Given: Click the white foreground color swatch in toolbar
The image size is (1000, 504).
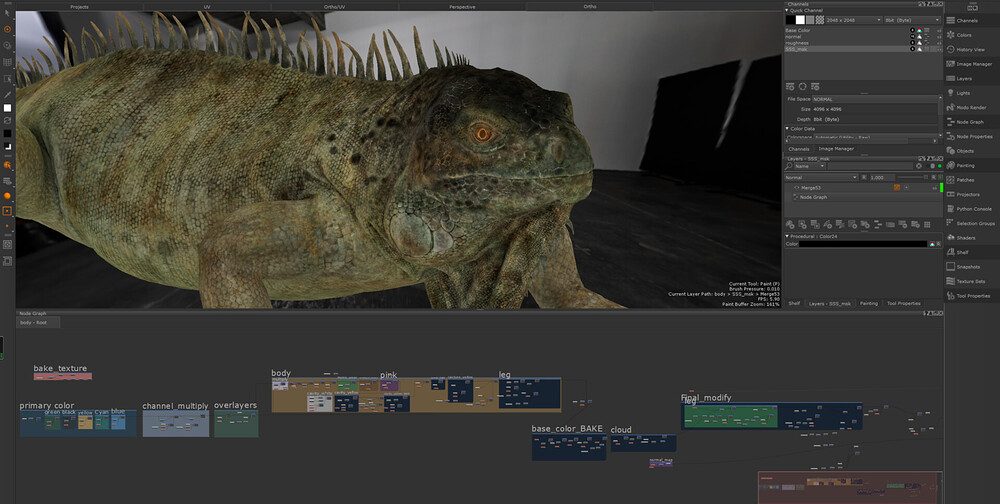Looking at the screenshot, I should click(8, 108).
